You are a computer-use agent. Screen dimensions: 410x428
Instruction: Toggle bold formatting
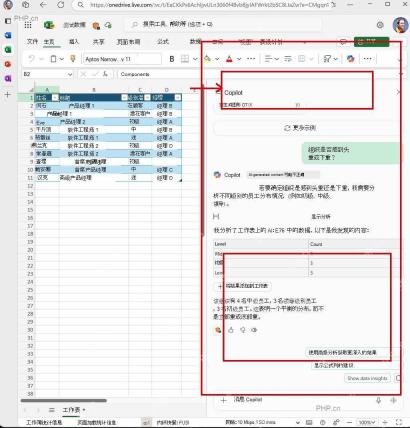(172, 59)
